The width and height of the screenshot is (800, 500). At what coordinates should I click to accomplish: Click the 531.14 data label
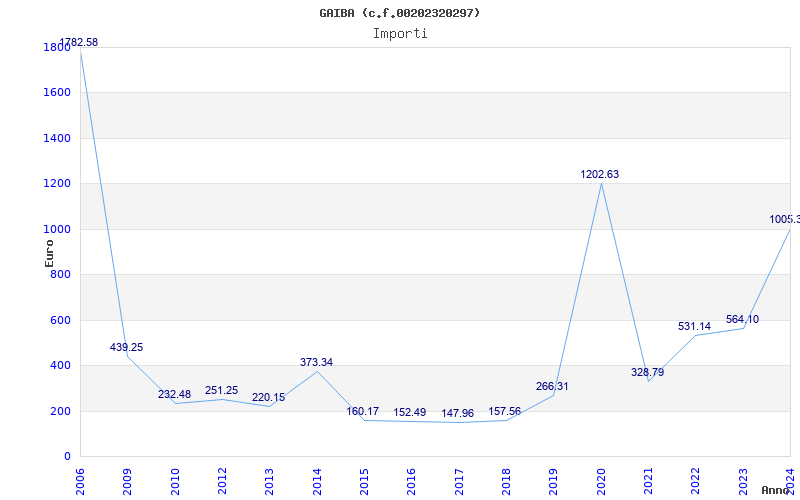pyautogui.click(x=694, y=327)
